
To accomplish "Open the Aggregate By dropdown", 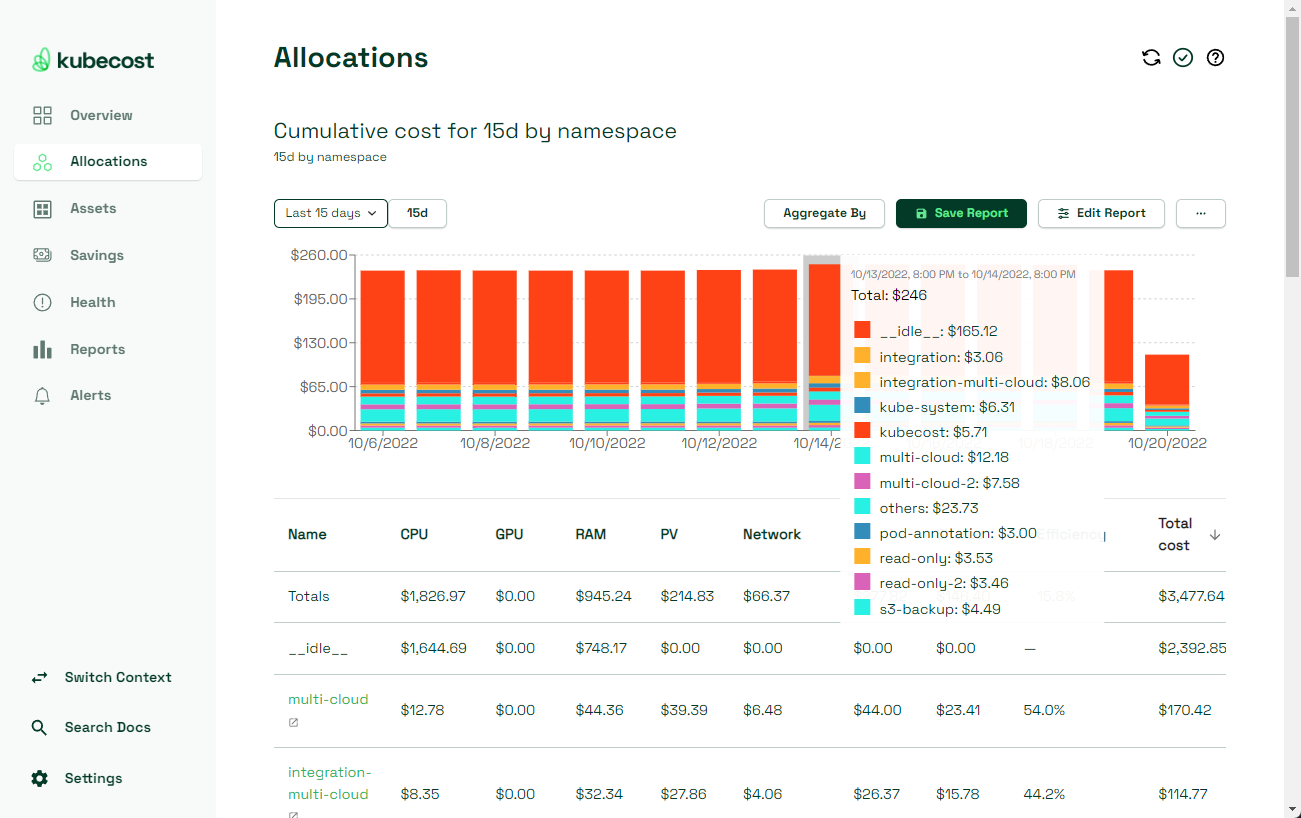I will tap(825, 213).
